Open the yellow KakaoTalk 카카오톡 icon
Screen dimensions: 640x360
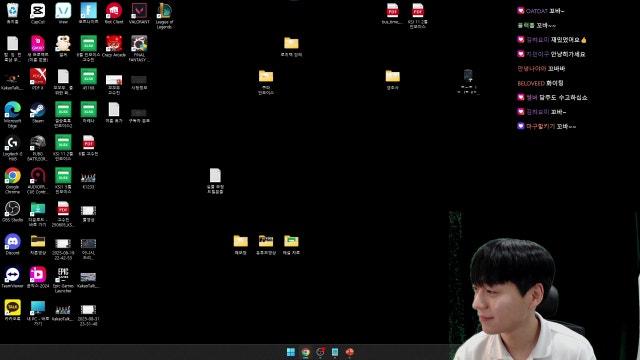(x=13, y=310)
